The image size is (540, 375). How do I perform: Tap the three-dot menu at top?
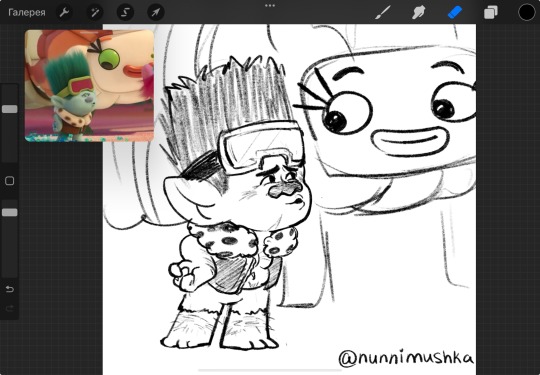tap(270, 6)
